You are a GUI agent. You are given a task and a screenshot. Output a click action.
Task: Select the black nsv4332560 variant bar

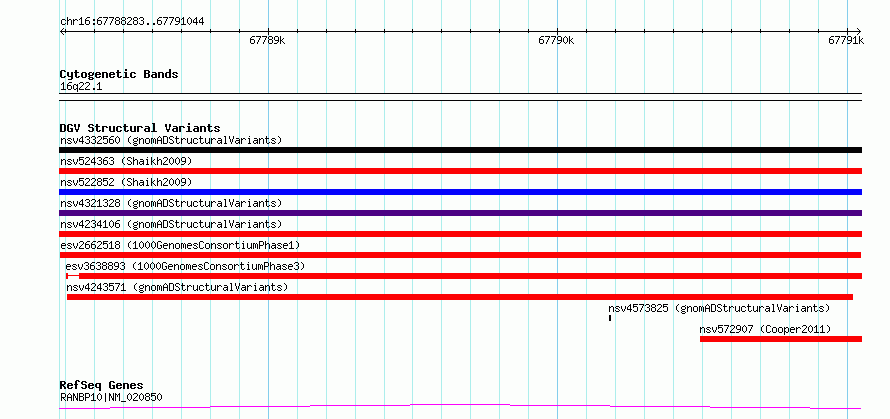click(x=460, y=150)
